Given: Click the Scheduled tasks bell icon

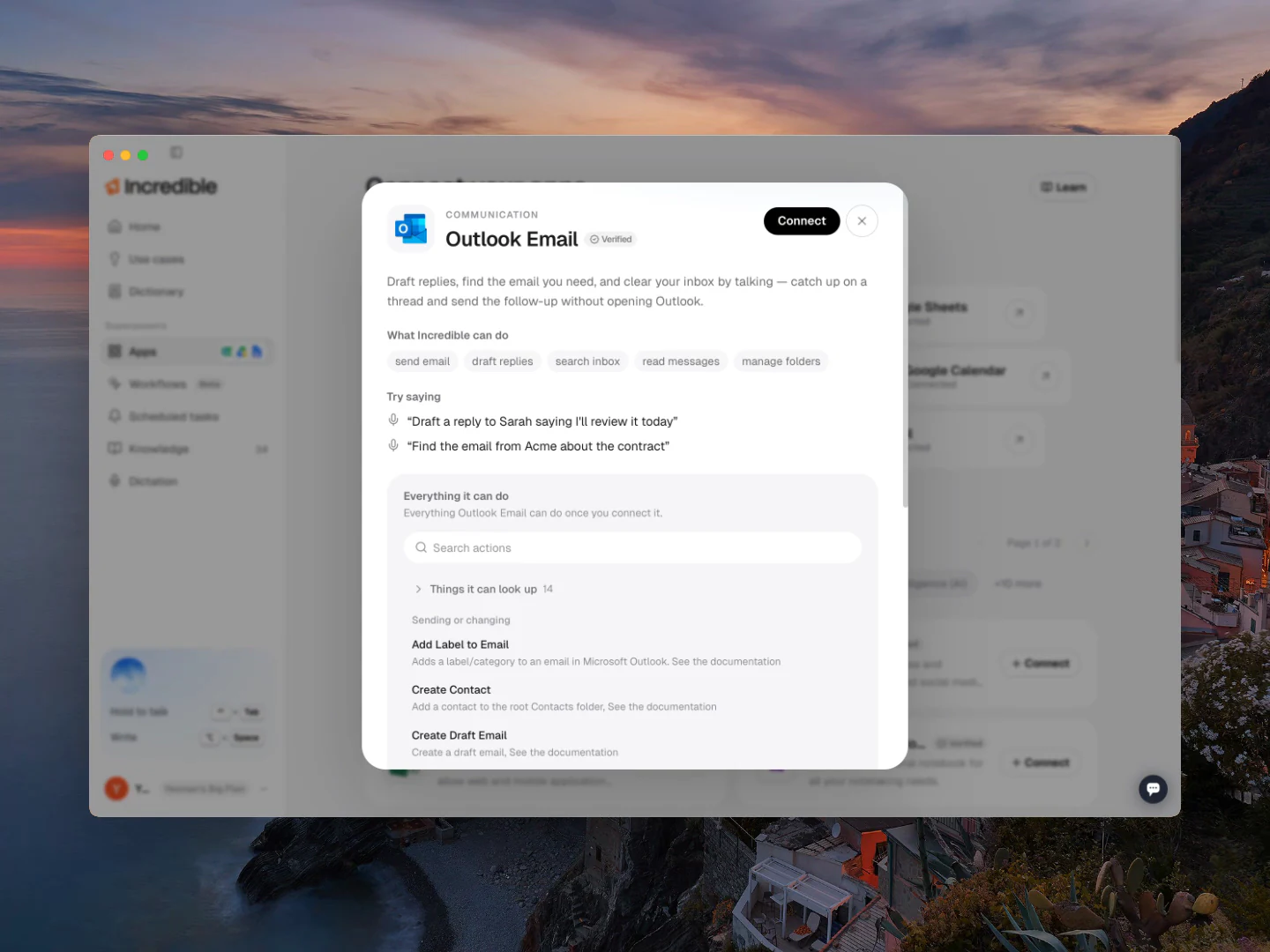Looking at the screenshot, I should click(115, 415).
